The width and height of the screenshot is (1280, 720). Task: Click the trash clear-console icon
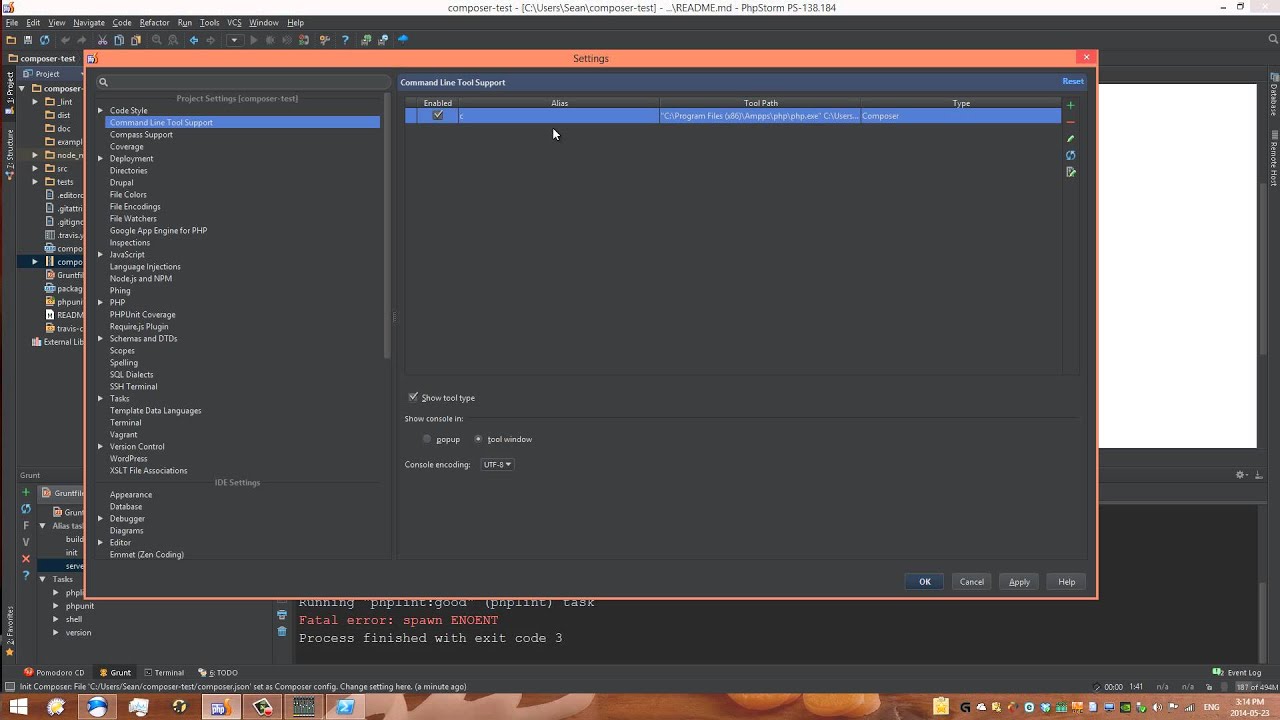pyautogui.click(x=282, y=631)
